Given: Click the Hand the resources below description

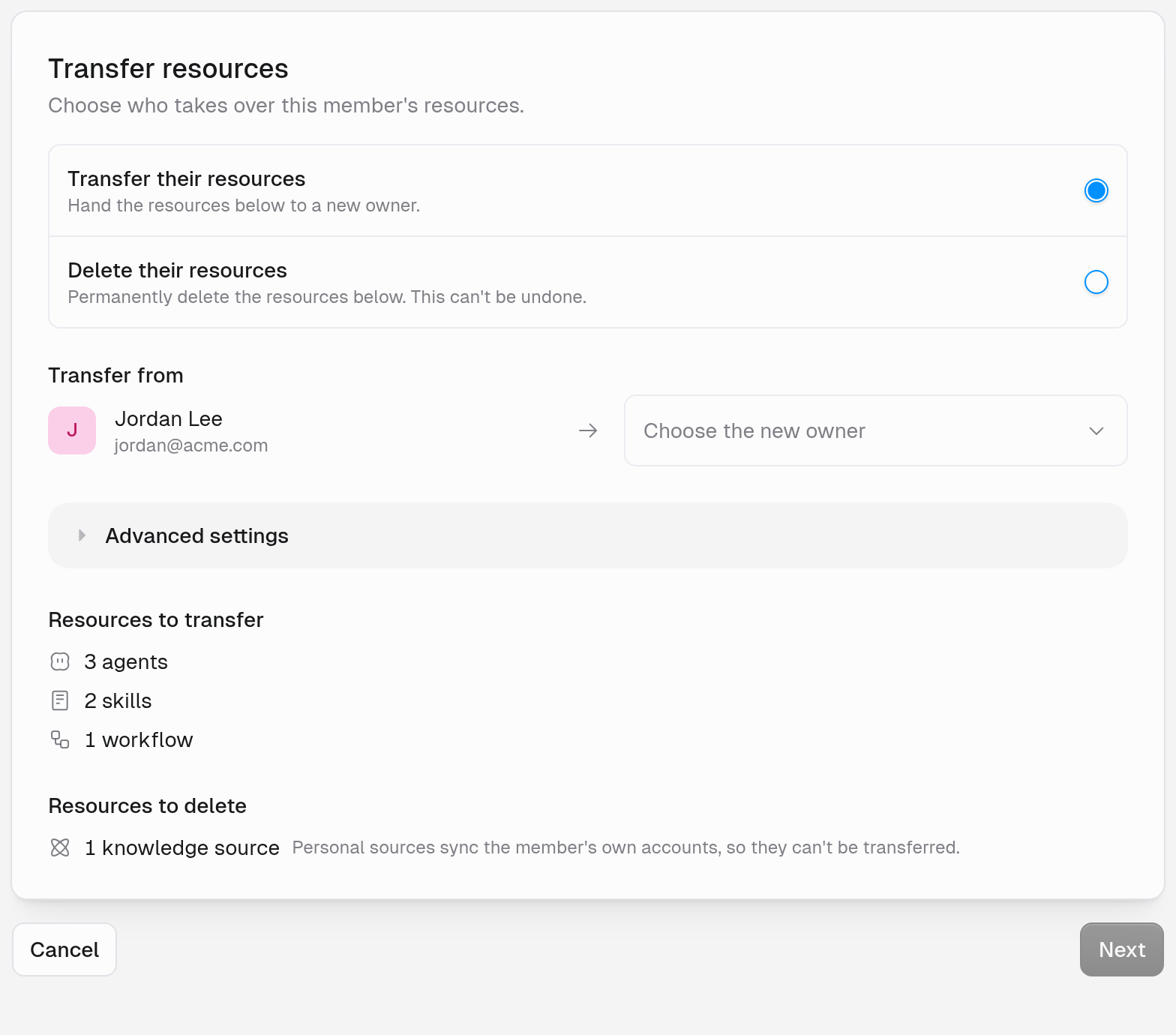Looking at the screenshot, I should click(244, 205).
